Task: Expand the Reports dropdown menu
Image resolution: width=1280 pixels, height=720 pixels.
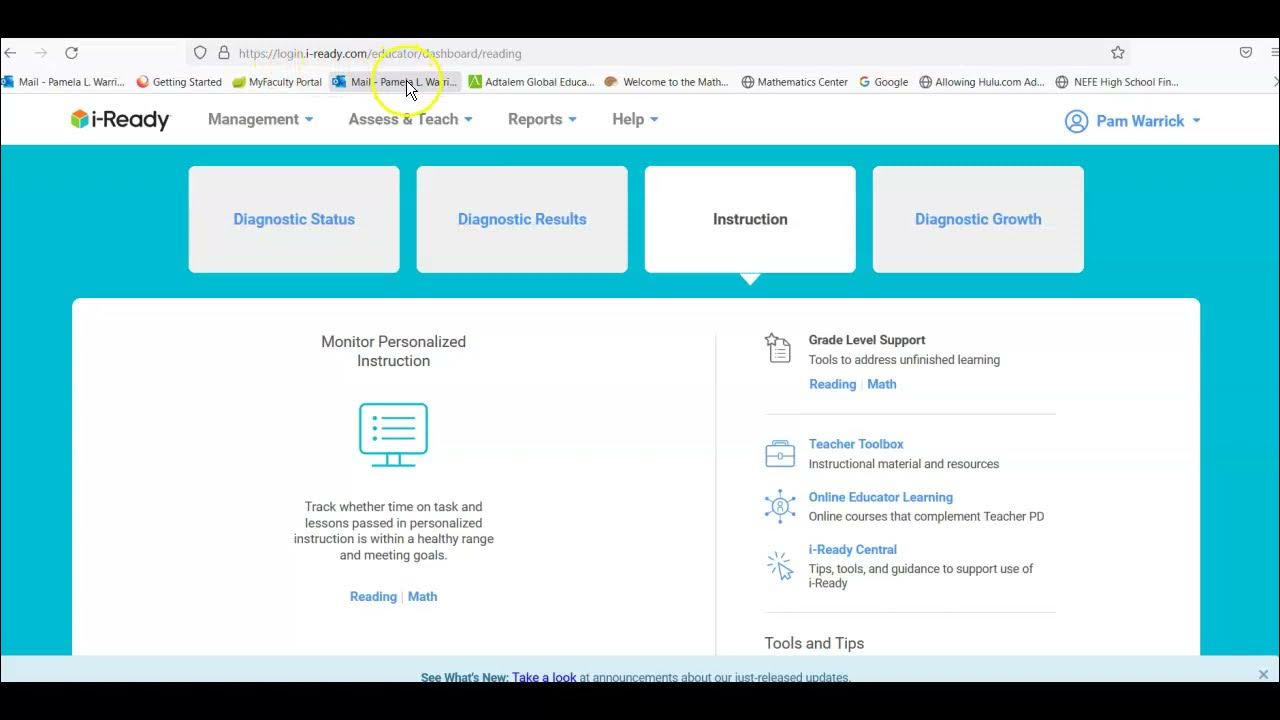Action: [x=542, y=119]
